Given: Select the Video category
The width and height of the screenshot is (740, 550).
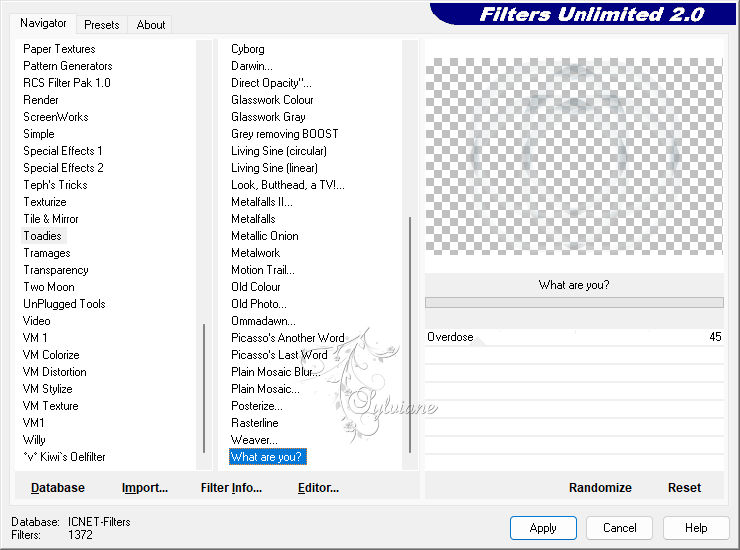Looking at the screenshot, I should [x=36, y=321].
